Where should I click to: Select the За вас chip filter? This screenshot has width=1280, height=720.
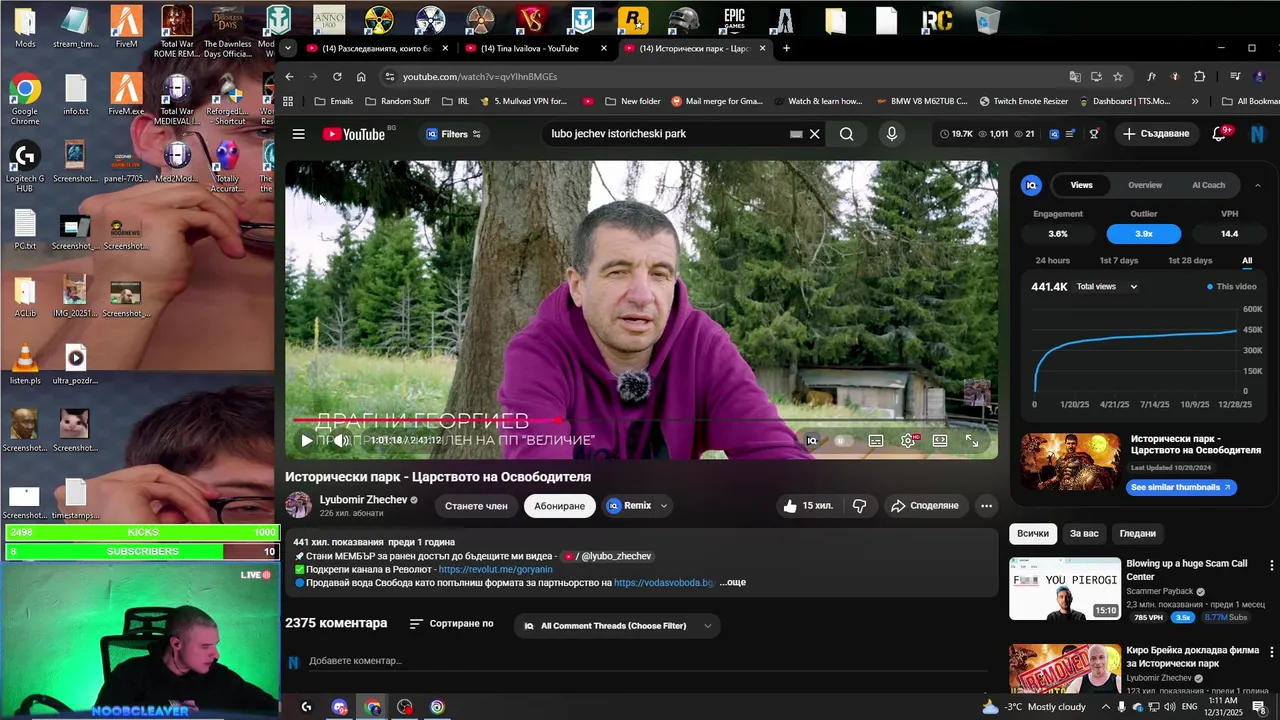point(1084,534)
